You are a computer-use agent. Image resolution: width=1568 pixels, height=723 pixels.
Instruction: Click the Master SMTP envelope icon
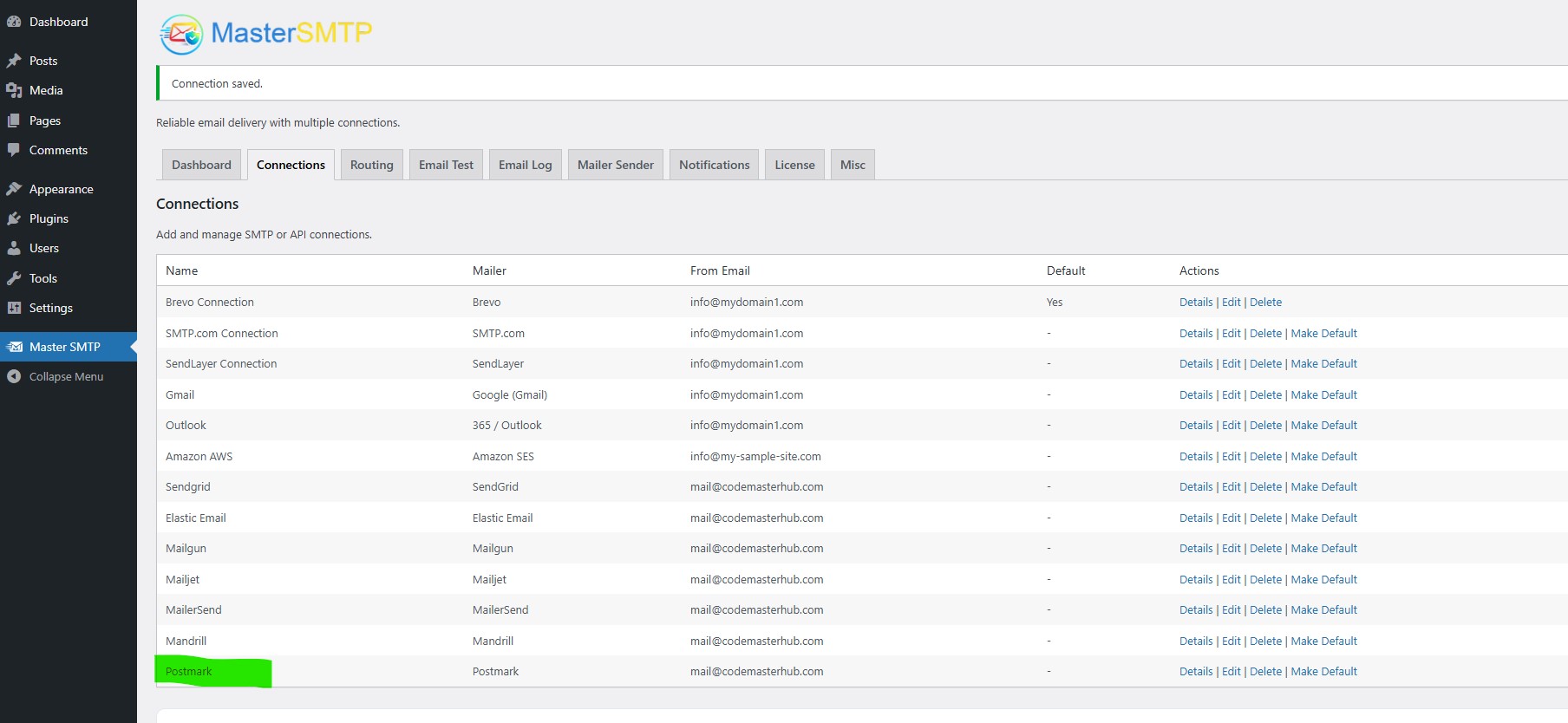pos(14,347)
